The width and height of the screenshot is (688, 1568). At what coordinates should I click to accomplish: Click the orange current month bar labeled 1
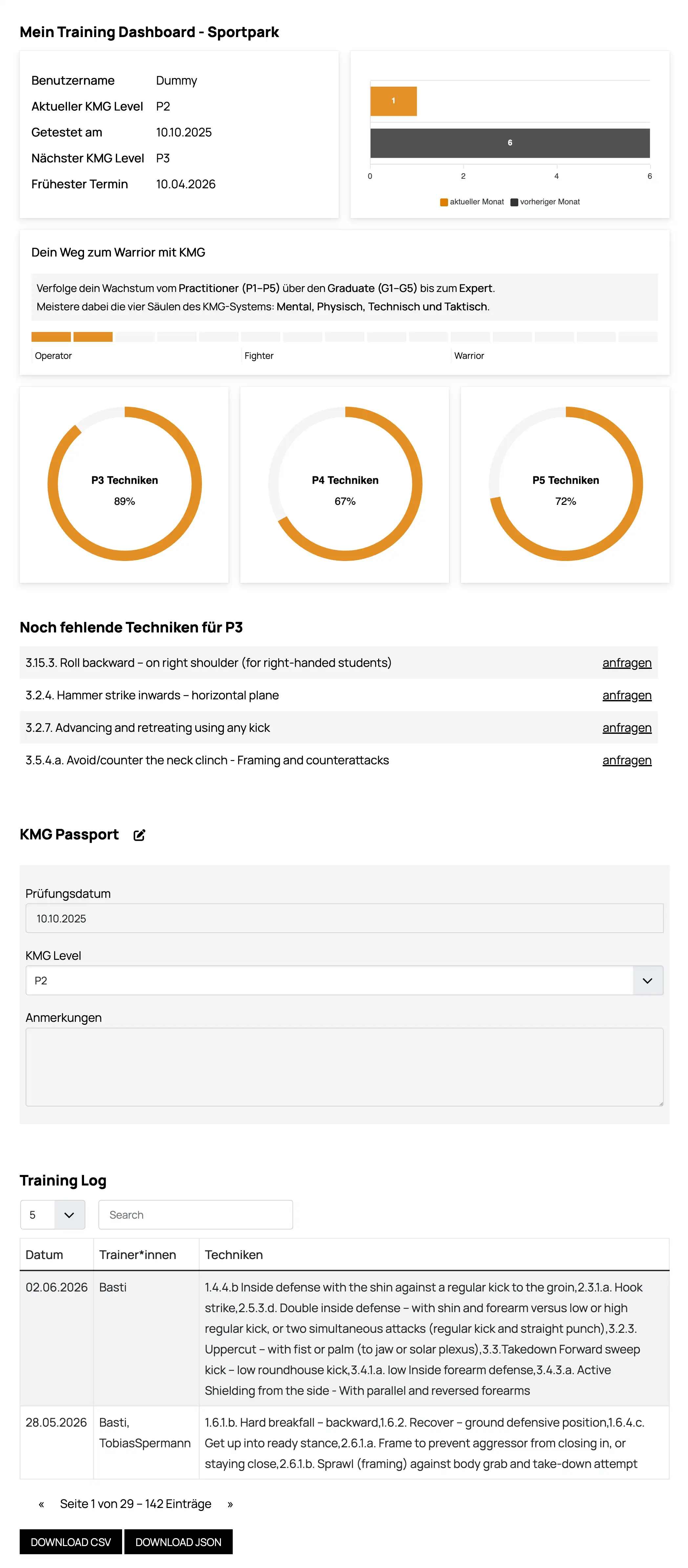click(x=393, y=101)
